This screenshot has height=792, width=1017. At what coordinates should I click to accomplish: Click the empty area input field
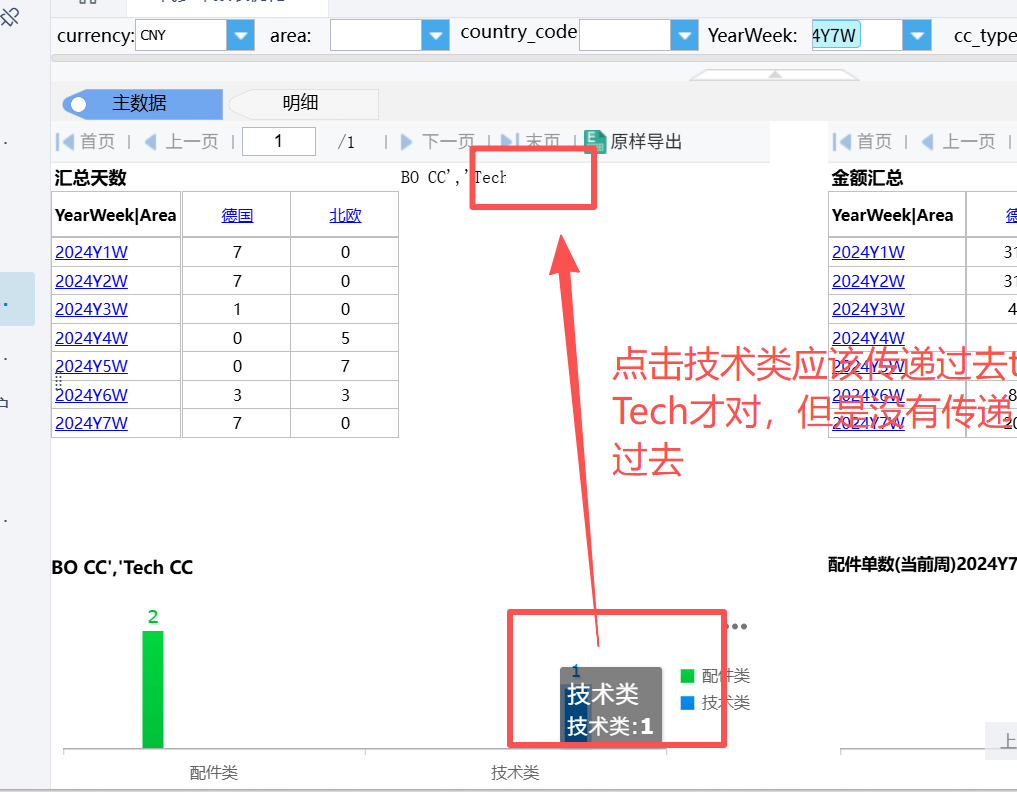tap(376, 35)
